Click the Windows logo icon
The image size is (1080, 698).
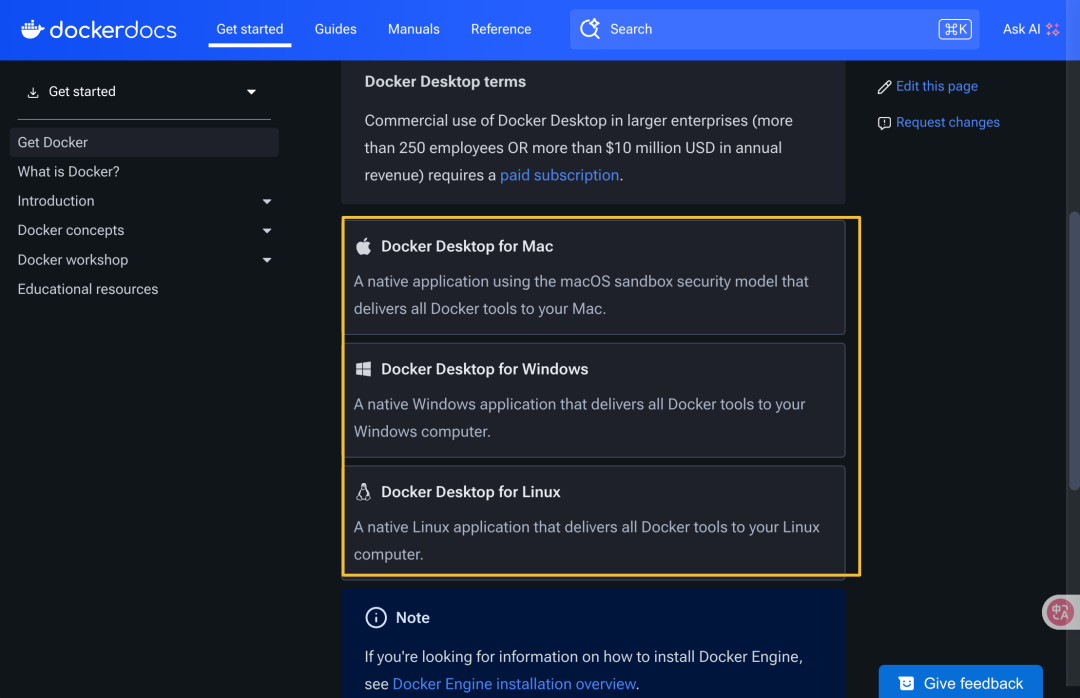point(364,369)
